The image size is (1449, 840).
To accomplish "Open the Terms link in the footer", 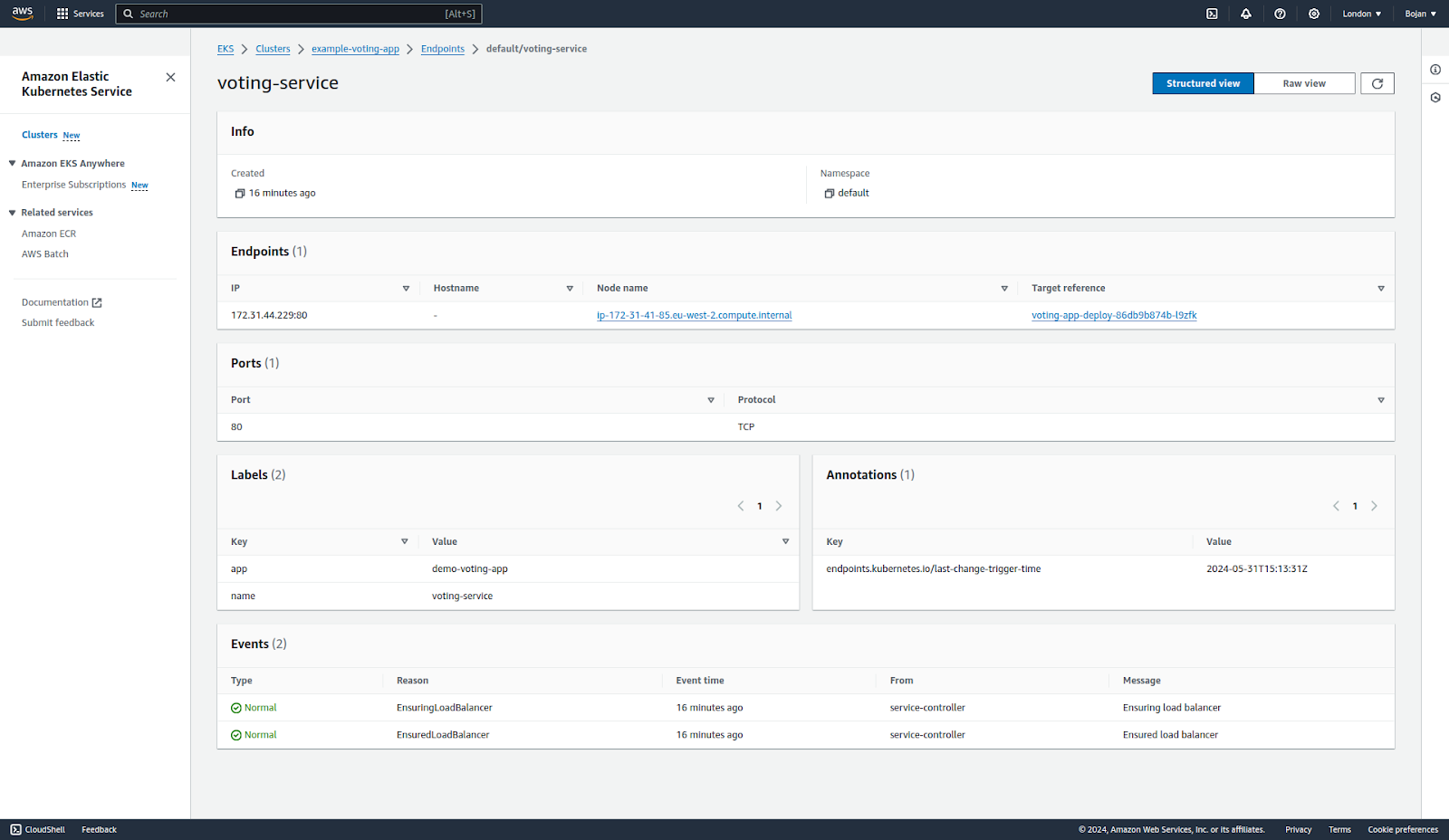I will pos(1339,829).
